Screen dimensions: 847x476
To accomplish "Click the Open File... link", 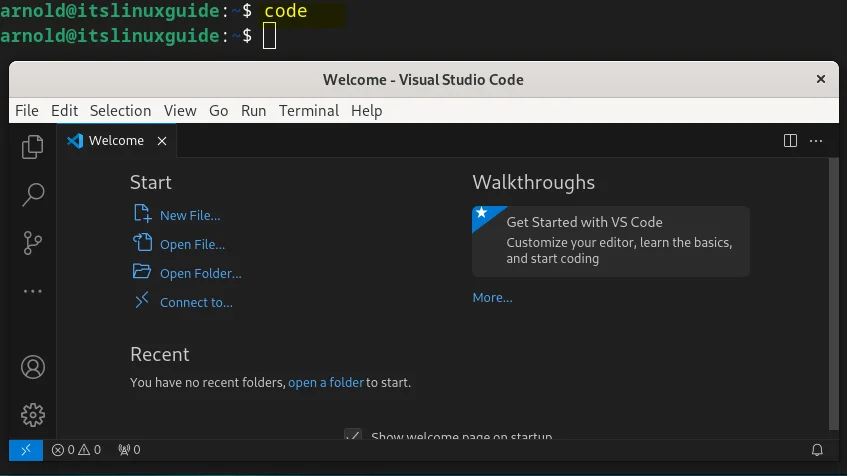I will point(192,245).
